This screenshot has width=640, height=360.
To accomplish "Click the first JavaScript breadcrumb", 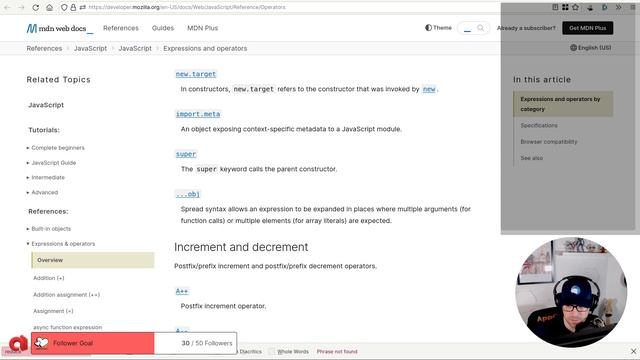I will (90, 48).
